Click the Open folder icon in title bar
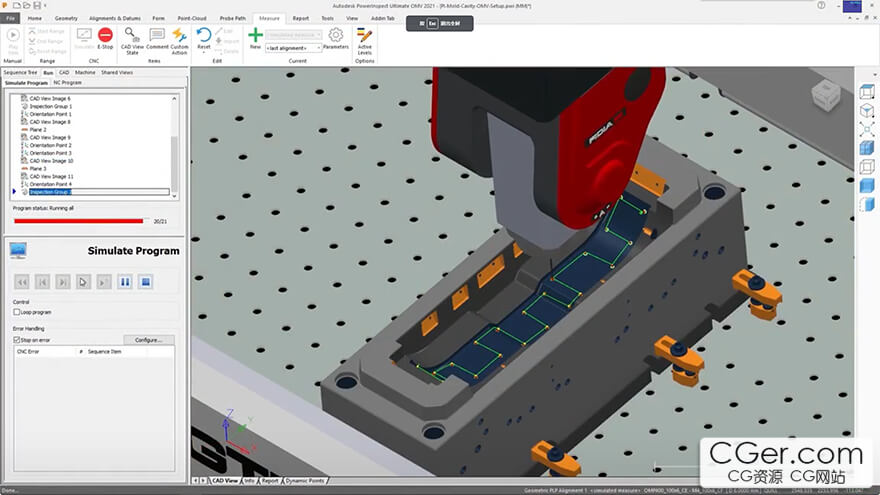880x495 pixels. (x=27, y=6)
